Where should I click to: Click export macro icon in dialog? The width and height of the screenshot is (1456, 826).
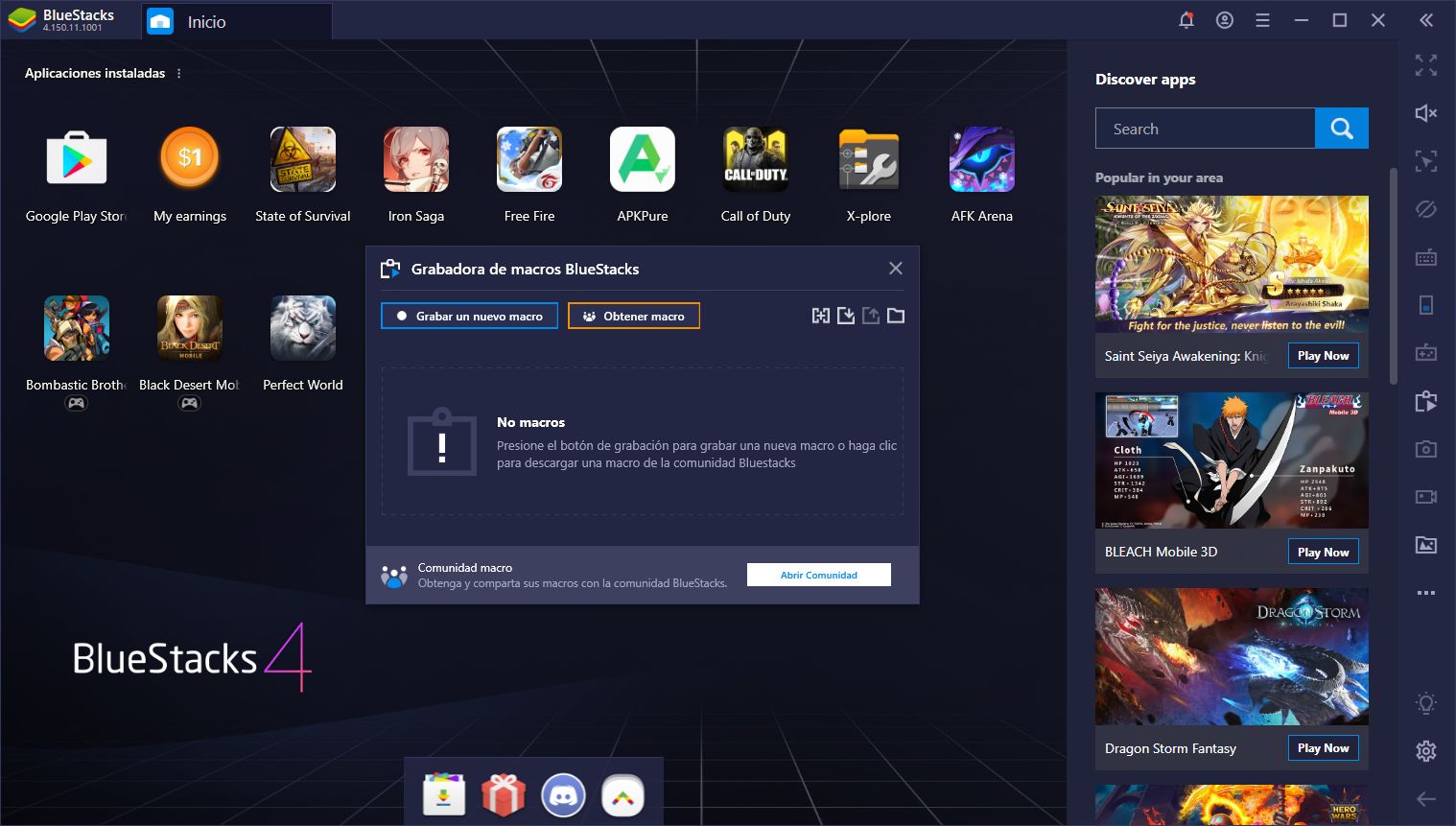point(871,316)
